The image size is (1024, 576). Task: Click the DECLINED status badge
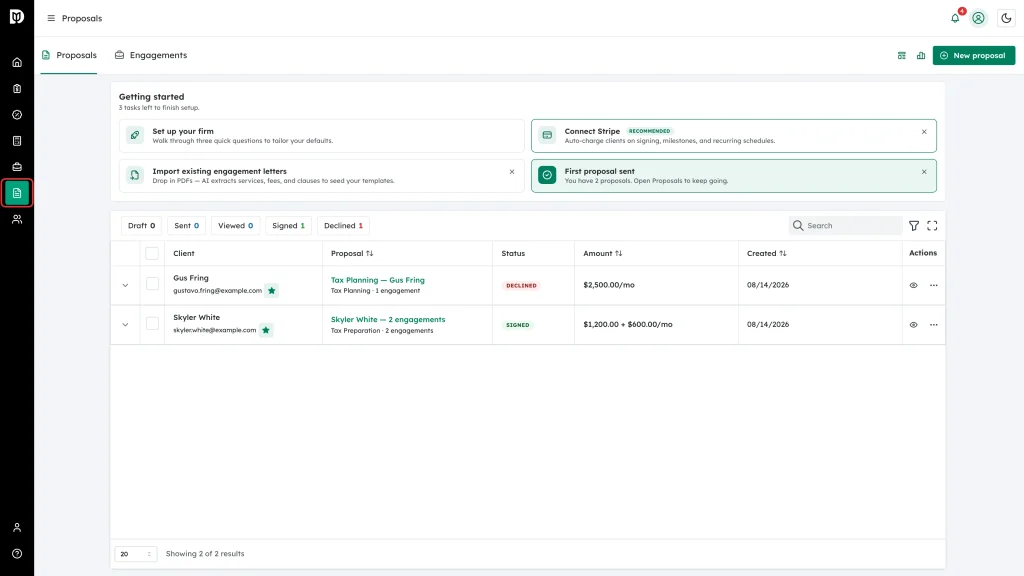(521, 285)
